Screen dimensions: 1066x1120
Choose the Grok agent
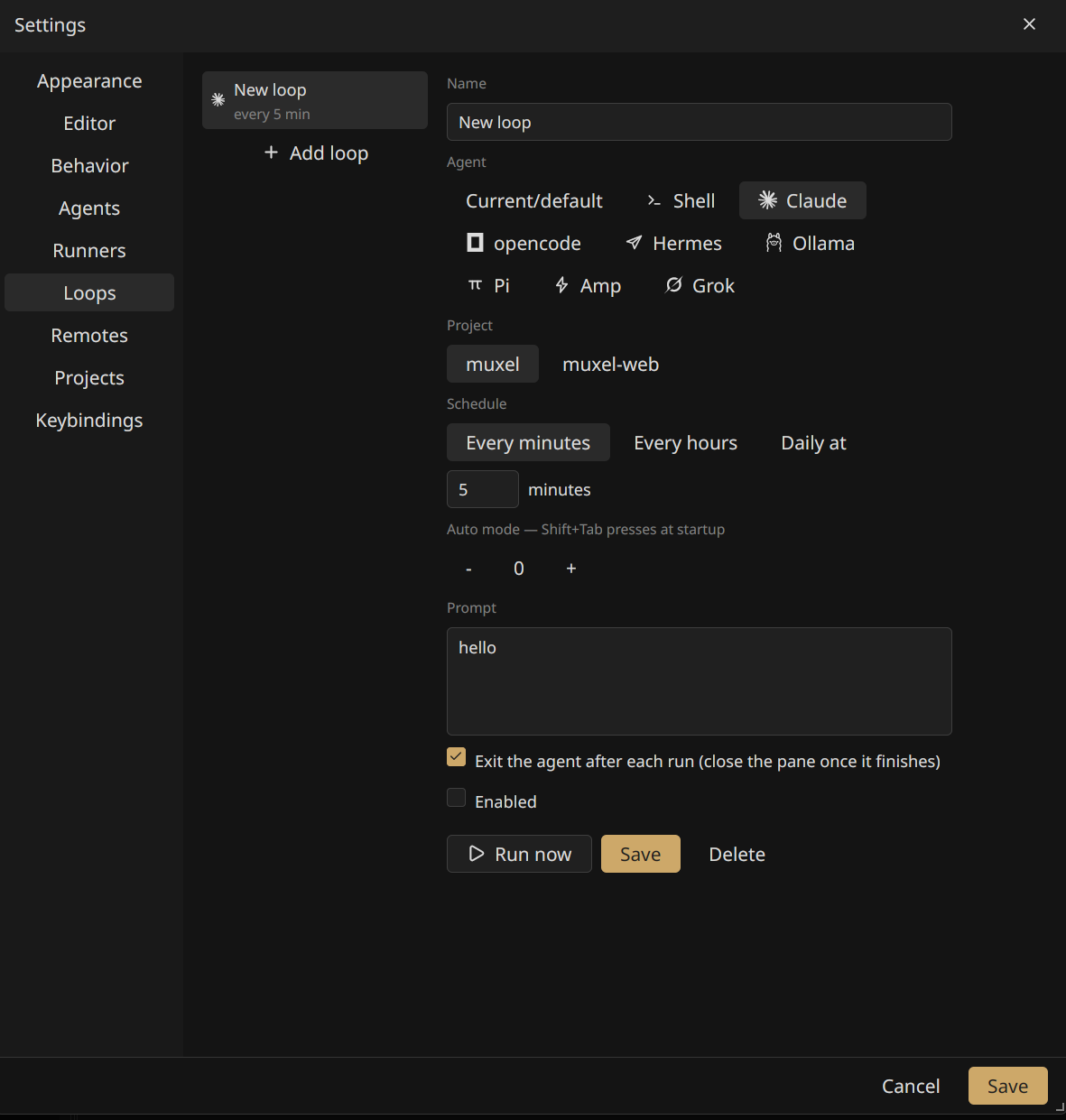[x=700, y=285]
